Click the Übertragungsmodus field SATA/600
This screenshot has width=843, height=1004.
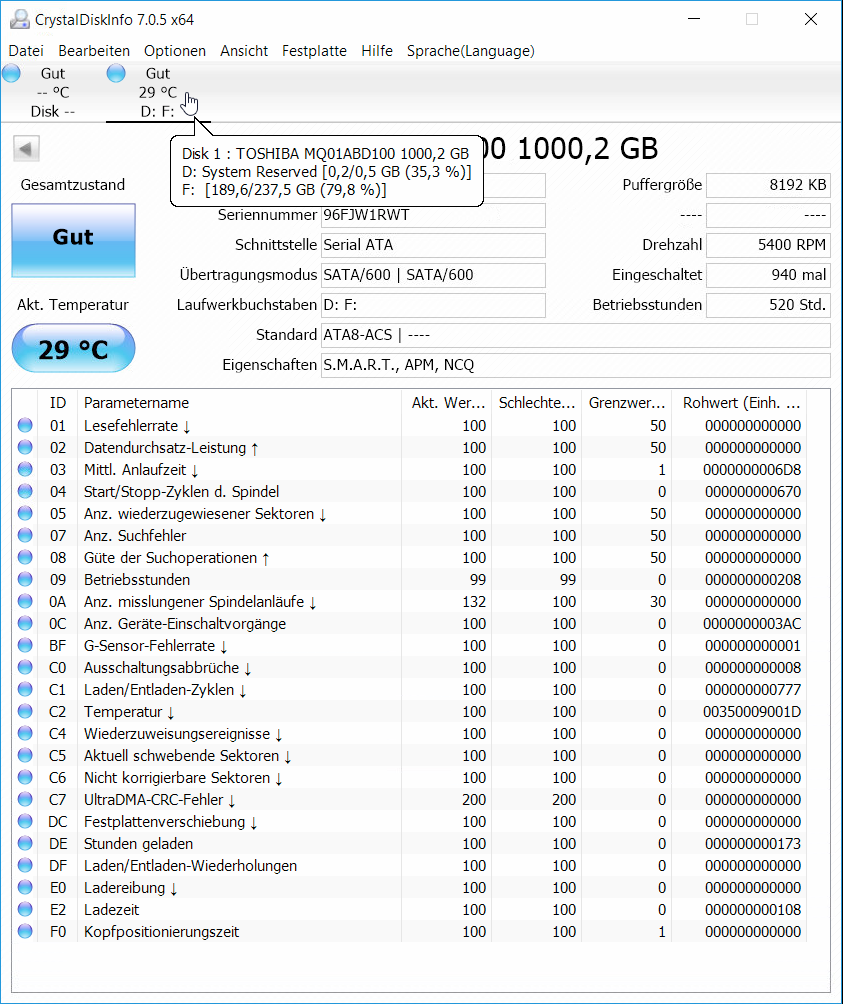[433, 275]
